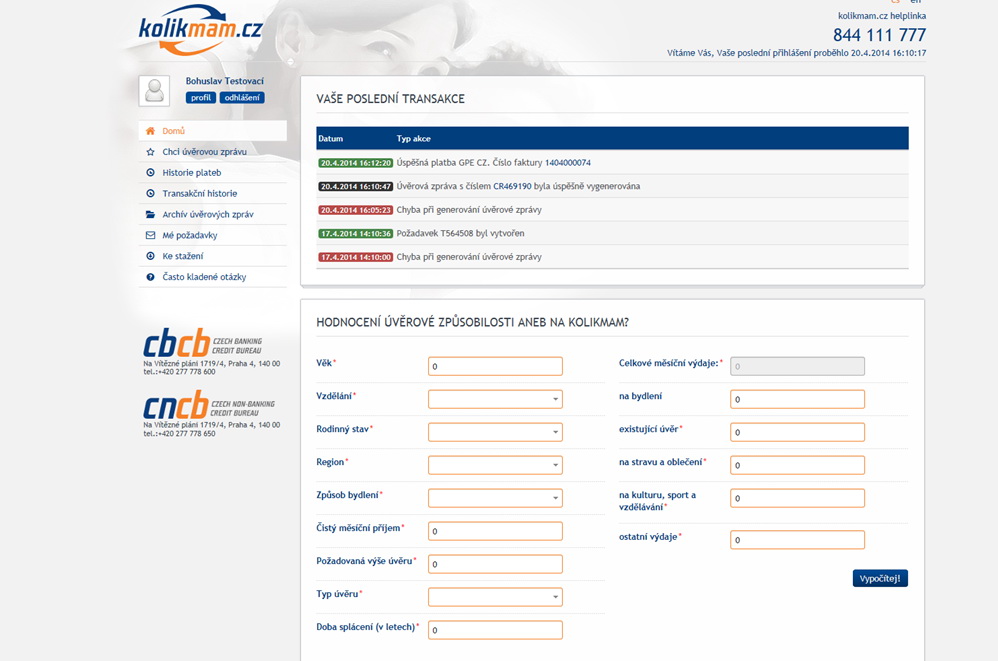Click the home icon beside Domů
Image resolution: width=998 pixels, height=661 pixels.
coord(151,131)
